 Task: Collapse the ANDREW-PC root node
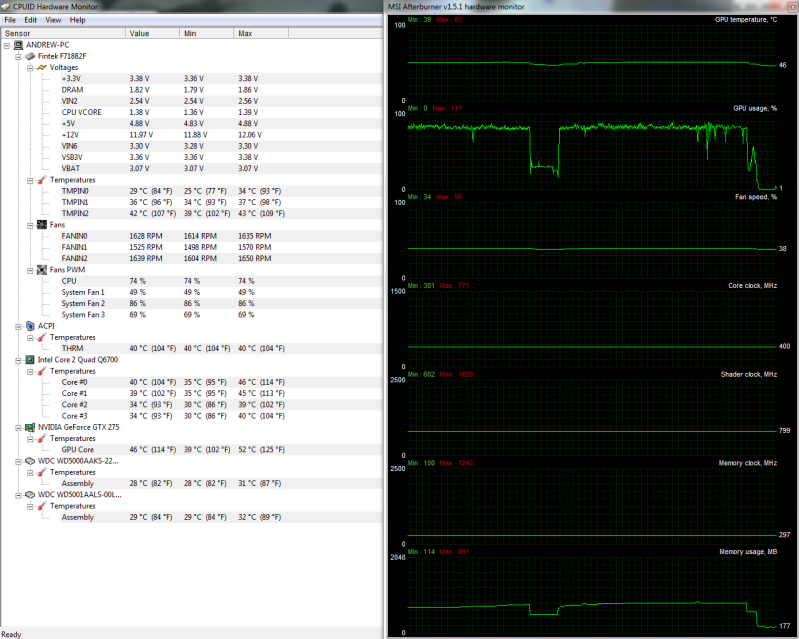pyautogui.click(x=7, y=45)
